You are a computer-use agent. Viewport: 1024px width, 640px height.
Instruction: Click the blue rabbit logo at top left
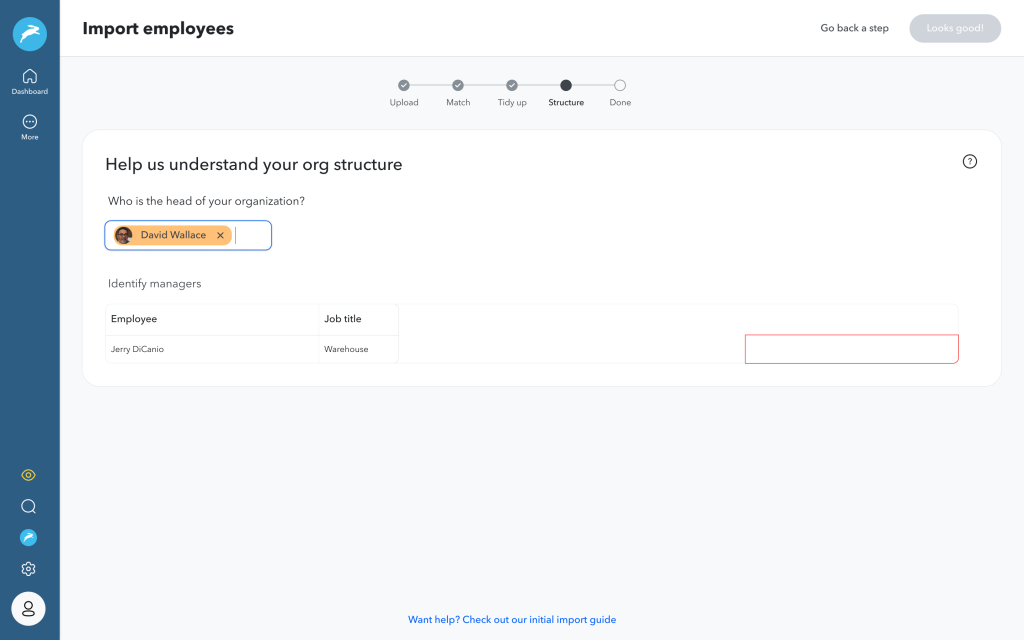(x=29, y=33)
